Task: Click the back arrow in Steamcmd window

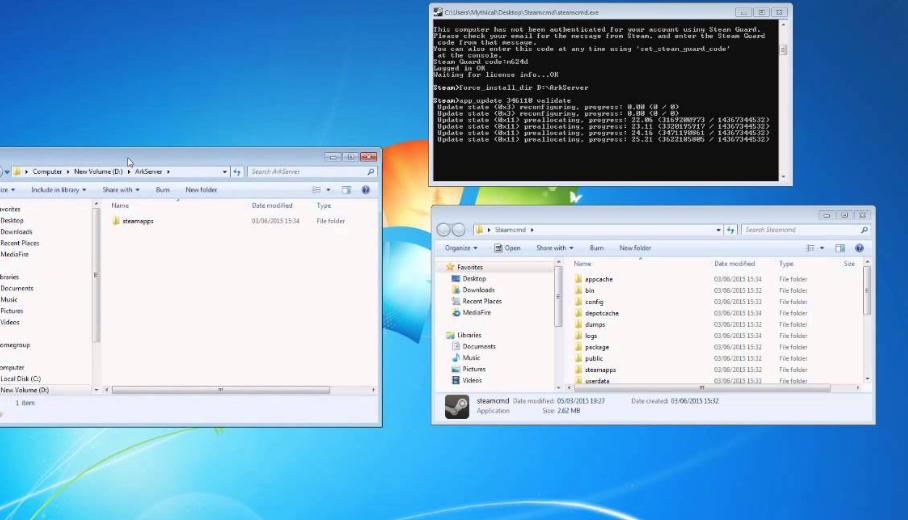Action: coord(444,230)
